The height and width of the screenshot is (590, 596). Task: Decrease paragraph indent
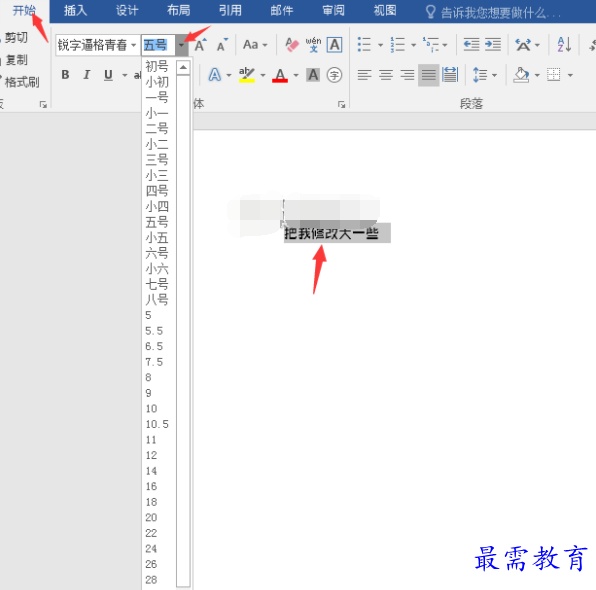point(471,44)
